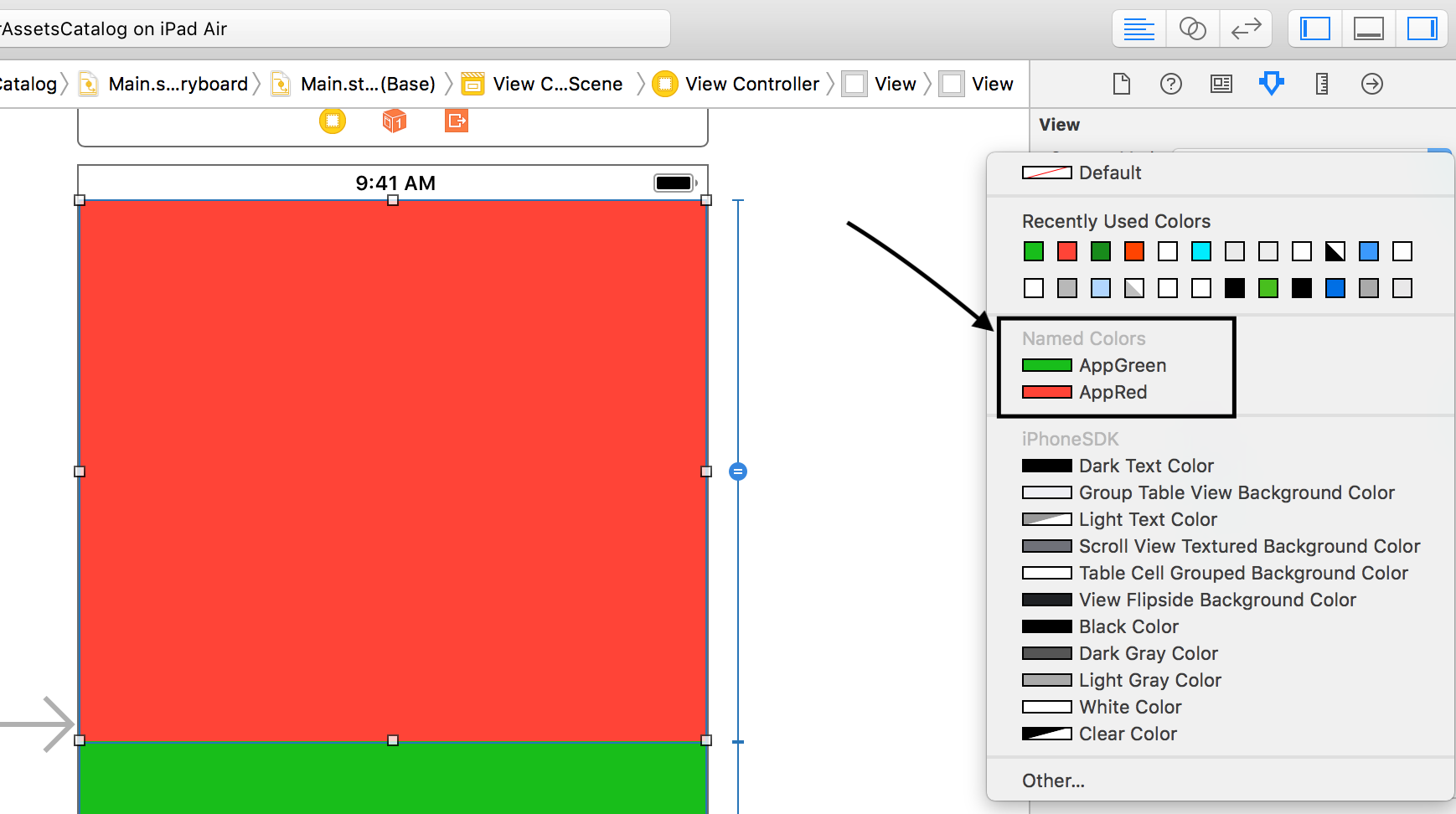The image size is (1456, 814).
Task: Open the Identity inspector
Action: [1221, 84]
